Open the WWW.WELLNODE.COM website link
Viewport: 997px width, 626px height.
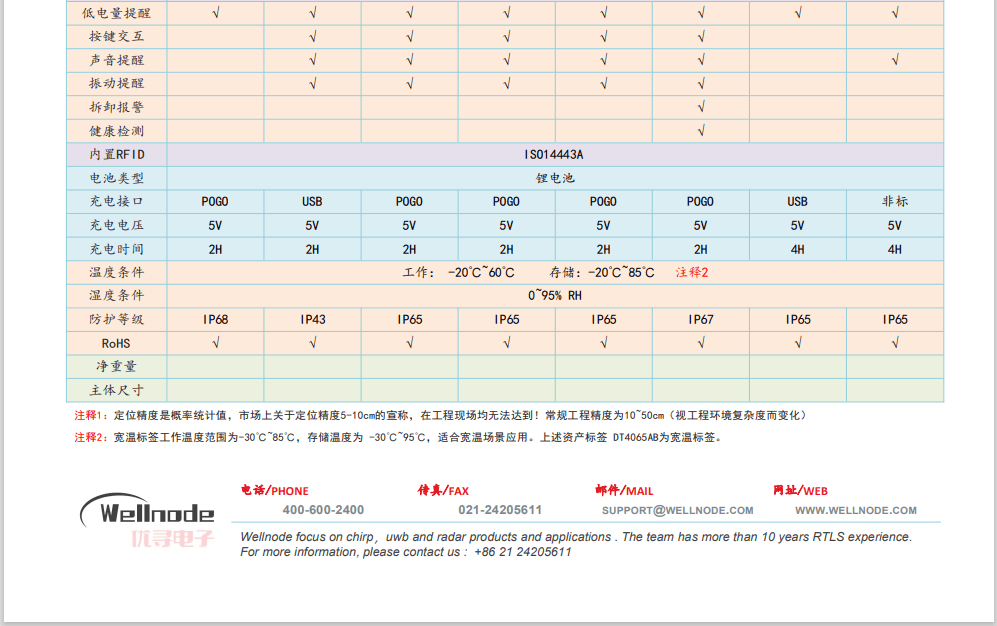pyautogui.click(x=856, y=510)
